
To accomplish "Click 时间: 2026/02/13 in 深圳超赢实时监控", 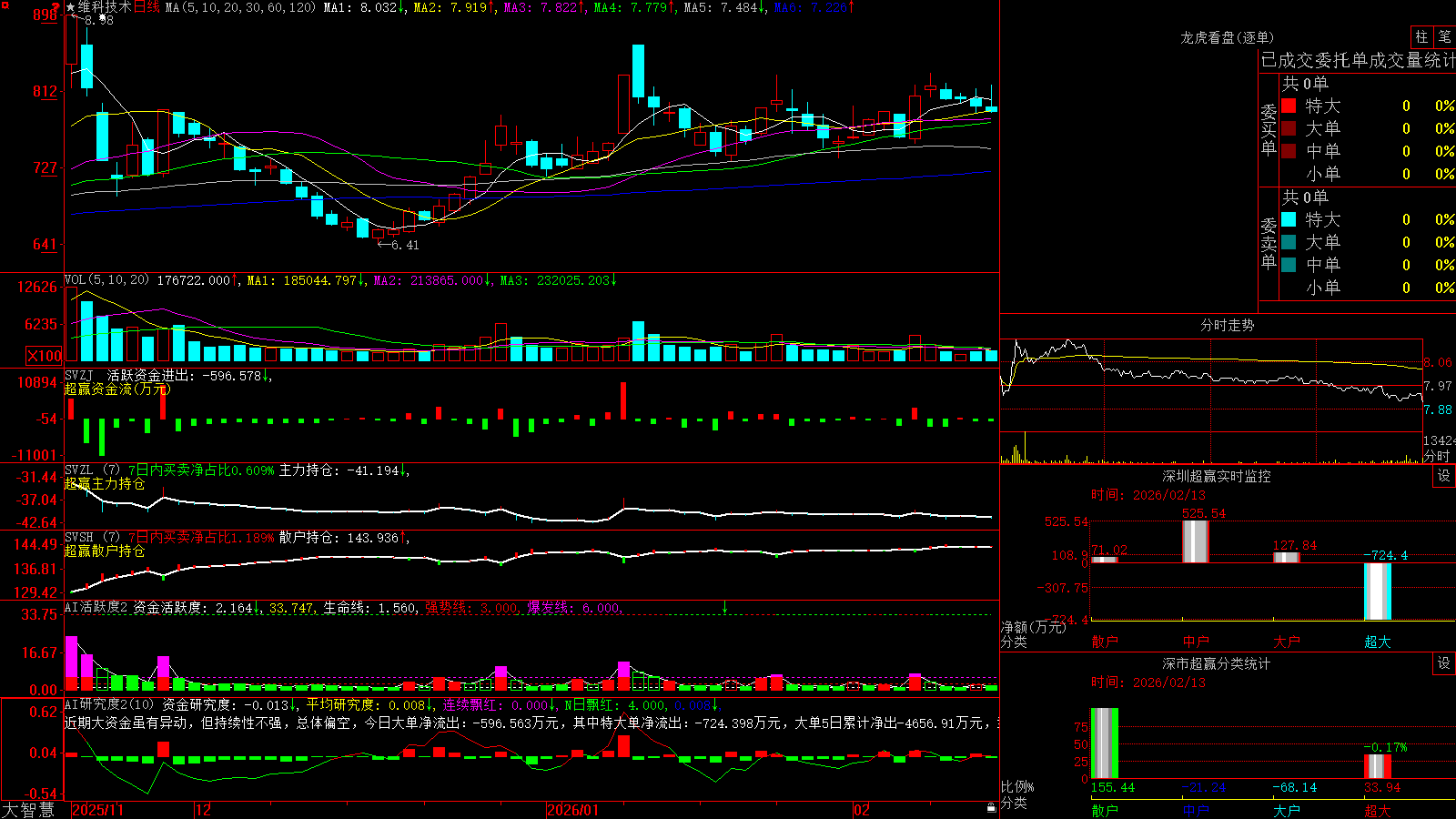I will coord(1148,495).
